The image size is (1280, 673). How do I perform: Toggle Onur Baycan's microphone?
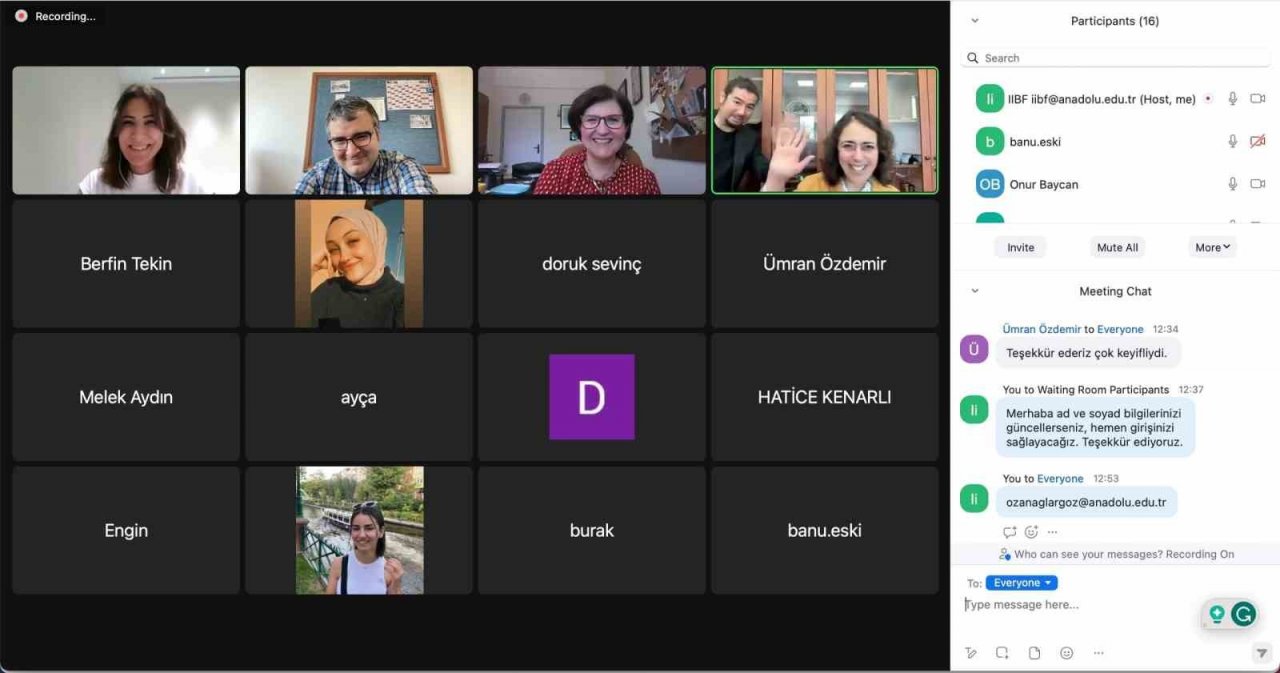tap(1233, 184)
